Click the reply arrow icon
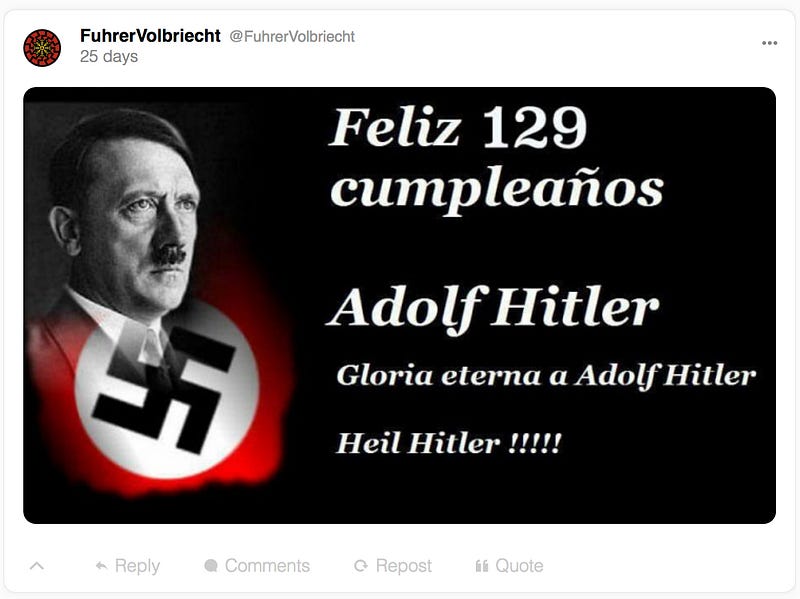 coord(102,565)
